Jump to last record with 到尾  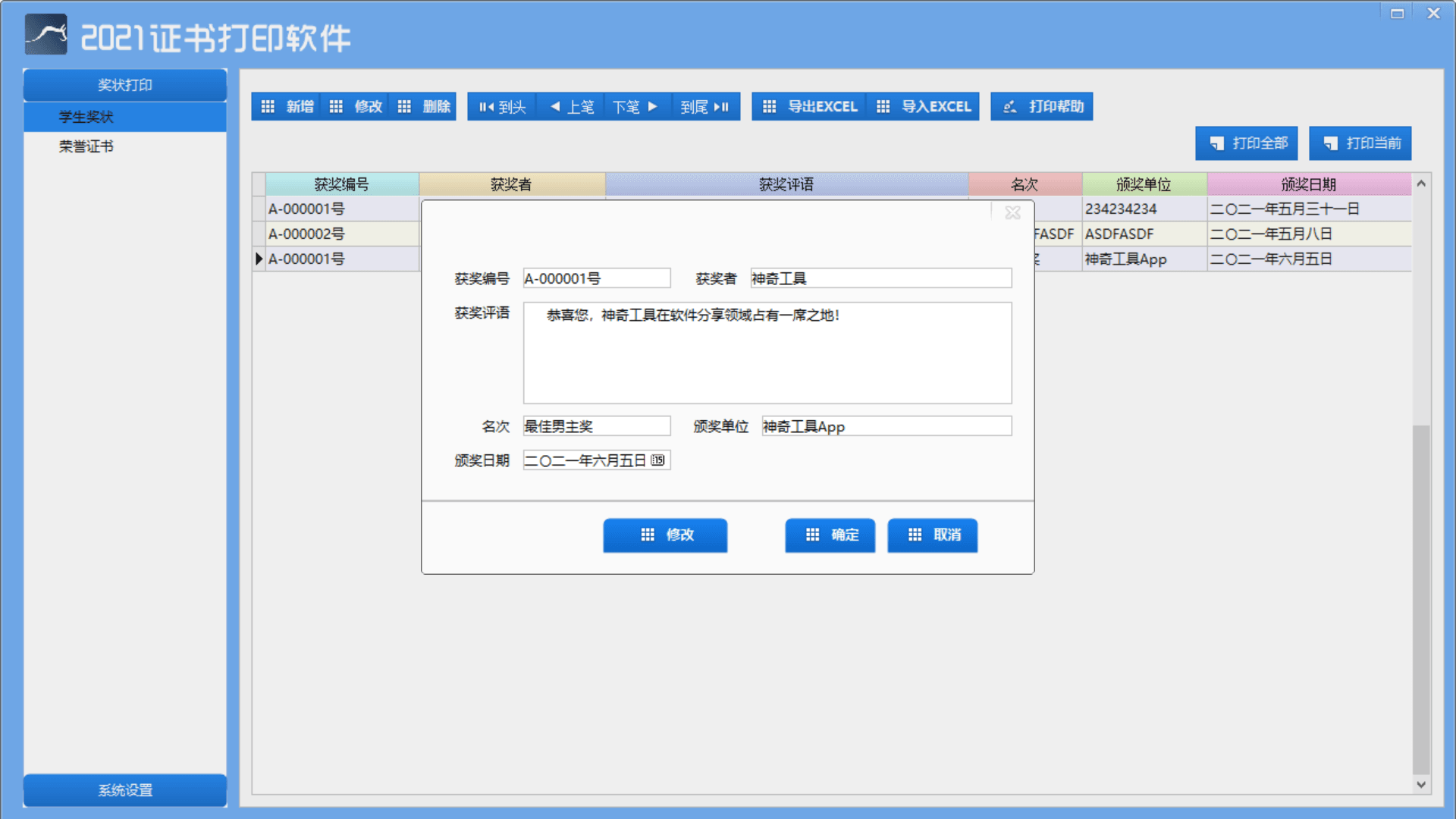click(x=706, y=107)
